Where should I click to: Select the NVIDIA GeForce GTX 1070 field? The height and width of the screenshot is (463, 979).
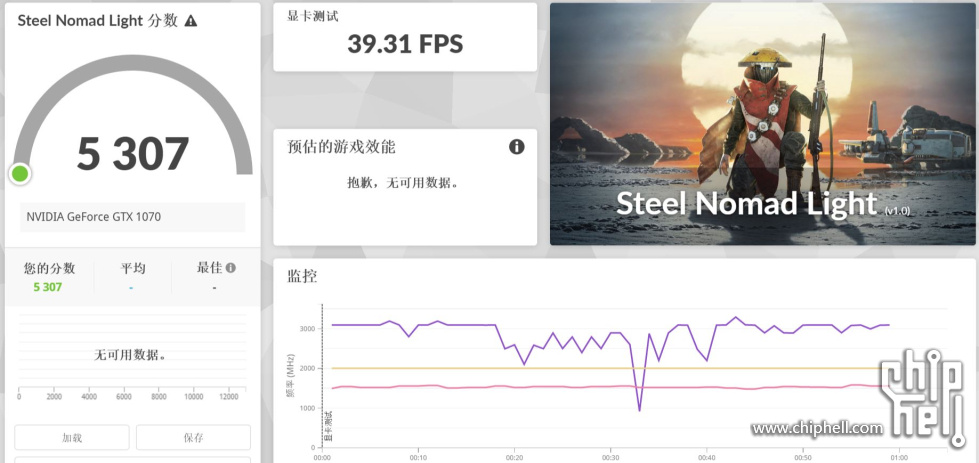pyautogui.click(x=132, y=217)
